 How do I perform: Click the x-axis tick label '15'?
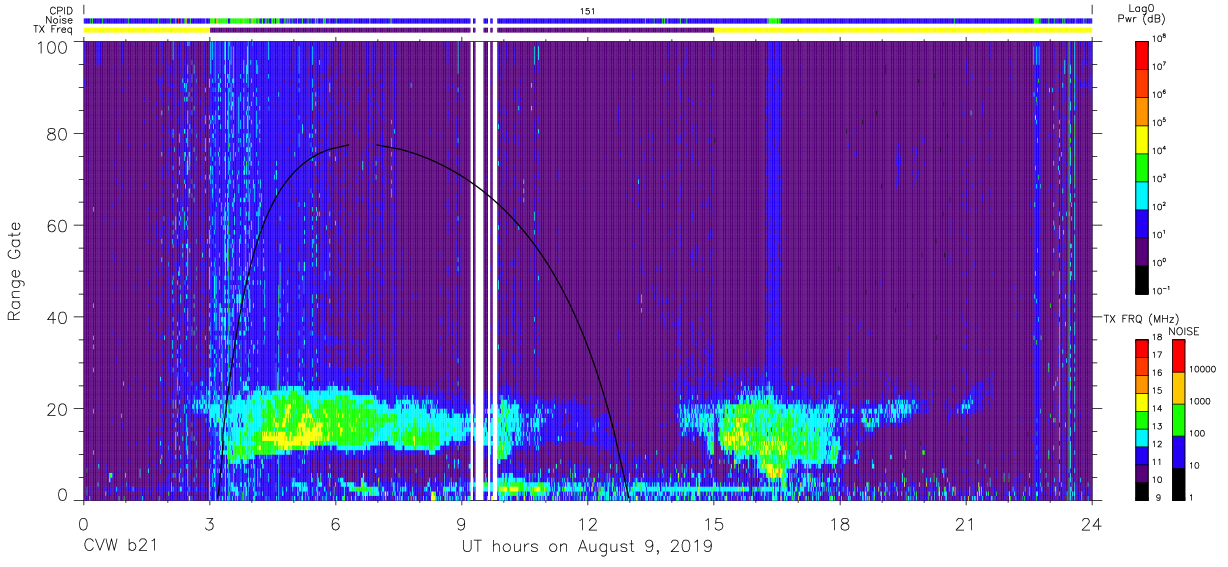pyautogui.click(x=713, y=524)
